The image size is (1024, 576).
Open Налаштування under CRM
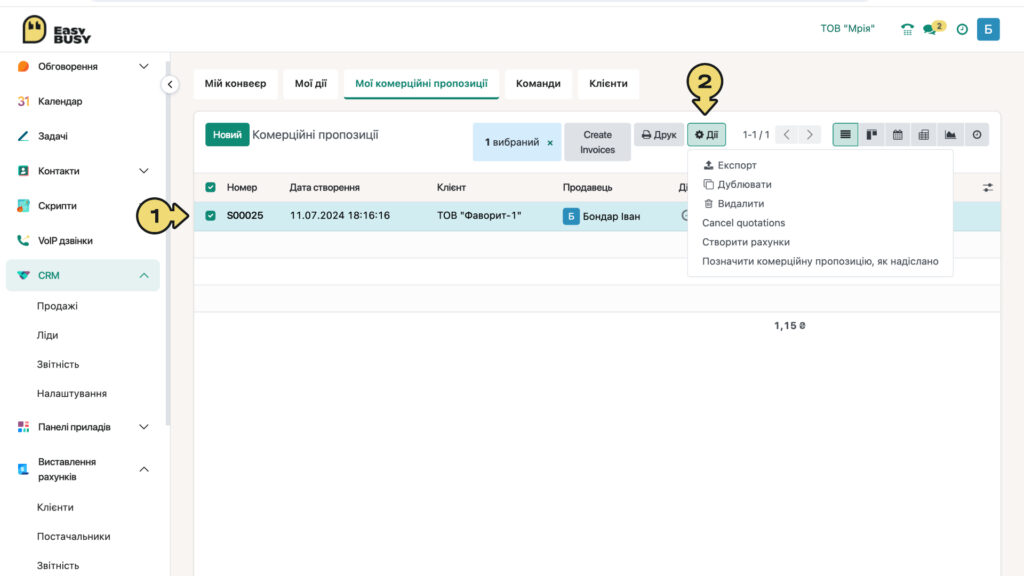click(72, 393)
